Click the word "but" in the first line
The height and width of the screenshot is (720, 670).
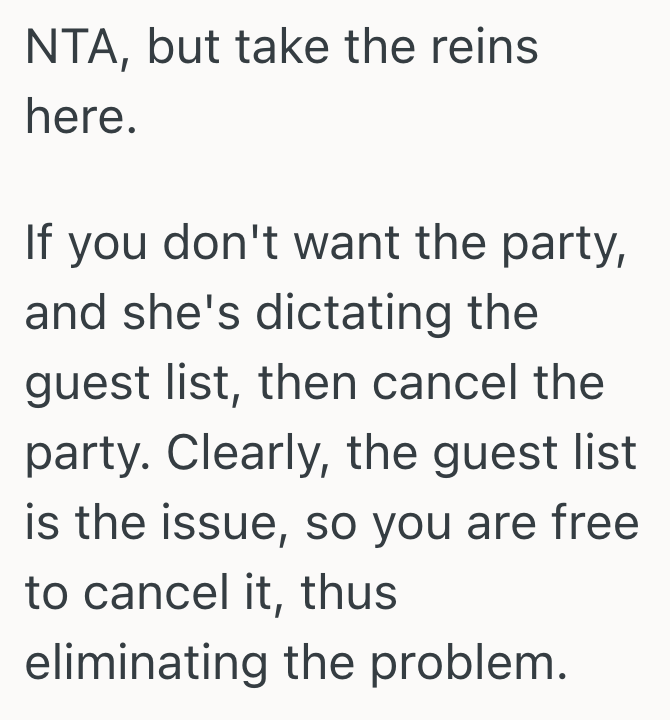(x=182, y=48)
